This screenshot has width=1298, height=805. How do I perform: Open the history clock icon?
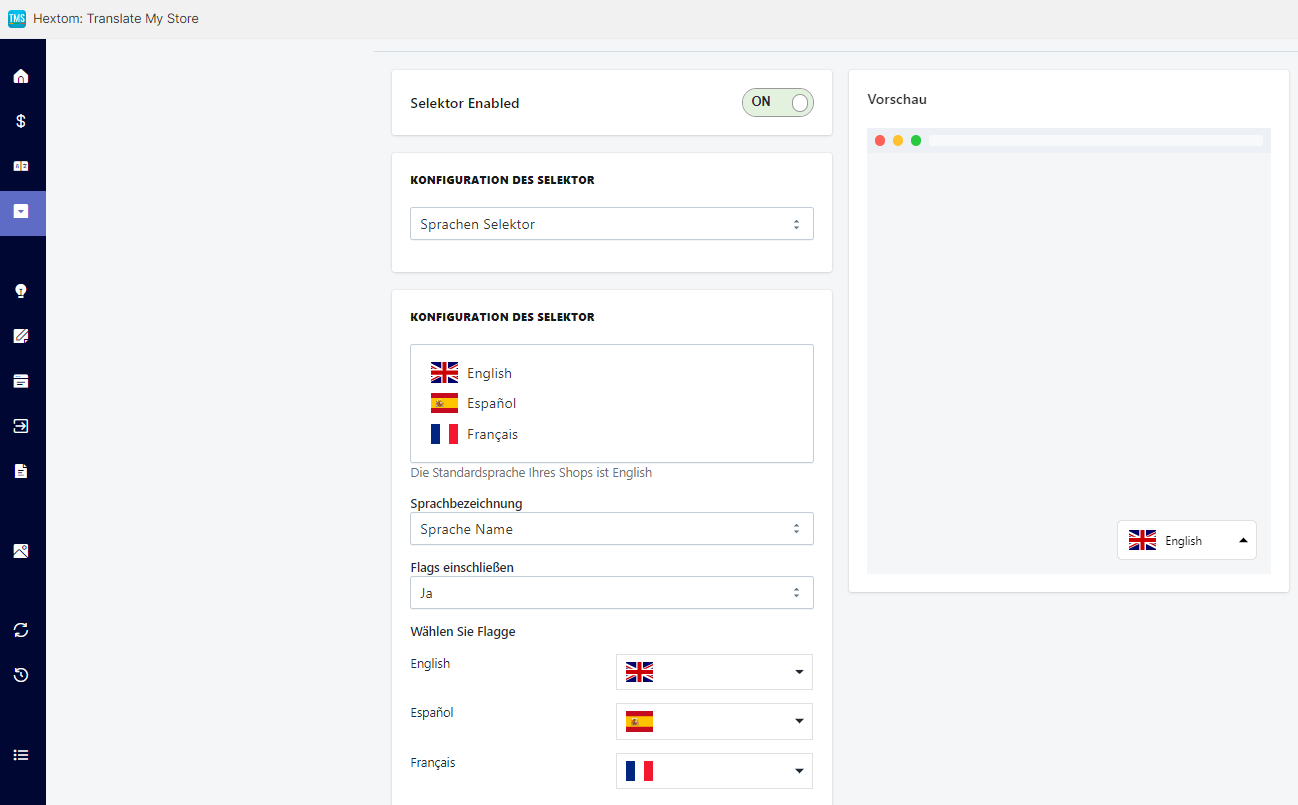pos(21,675)
